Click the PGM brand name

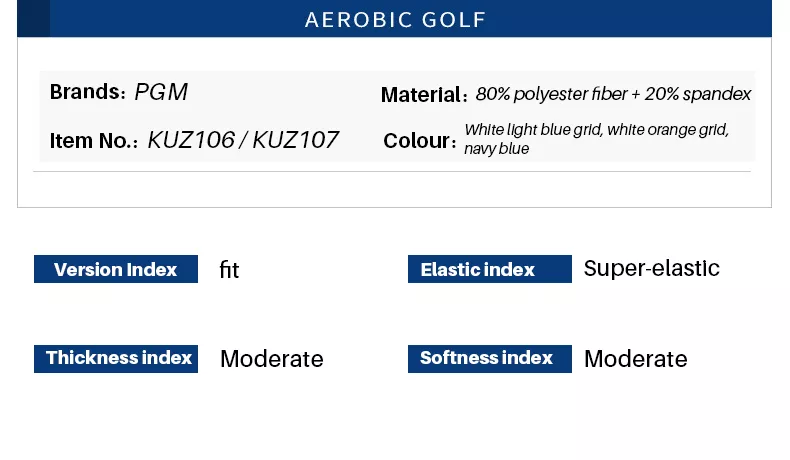pos(161,93)
